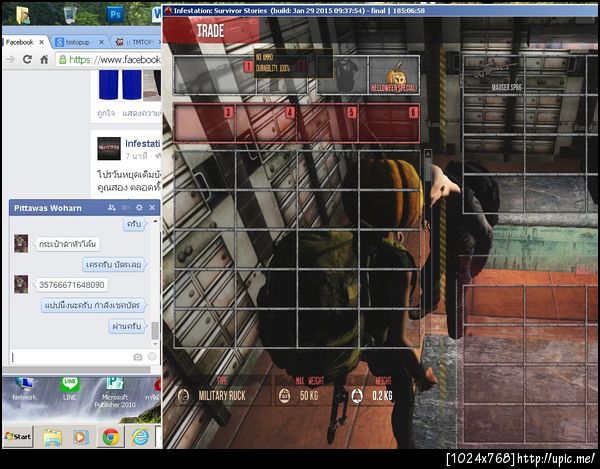Select quick slot 5 in the game
The width and height of the screenshot is (600, 469).
(328, 123)
